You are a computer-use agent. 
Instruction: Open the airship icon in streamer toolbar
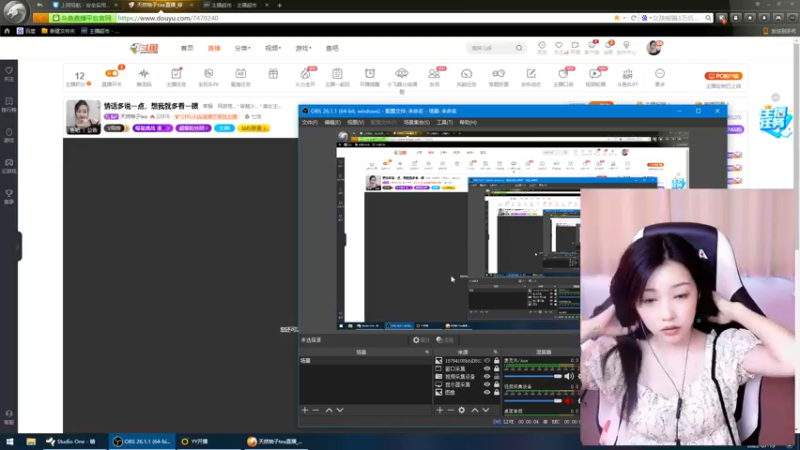point(402,73)
